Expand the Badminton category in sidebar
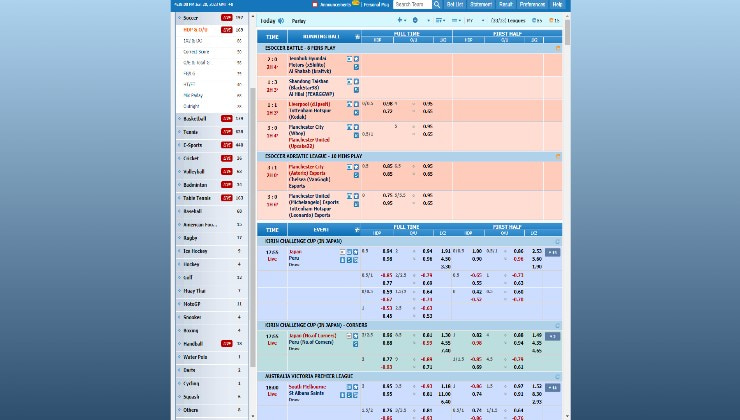740x420 pixels. [x=211, y=185]
